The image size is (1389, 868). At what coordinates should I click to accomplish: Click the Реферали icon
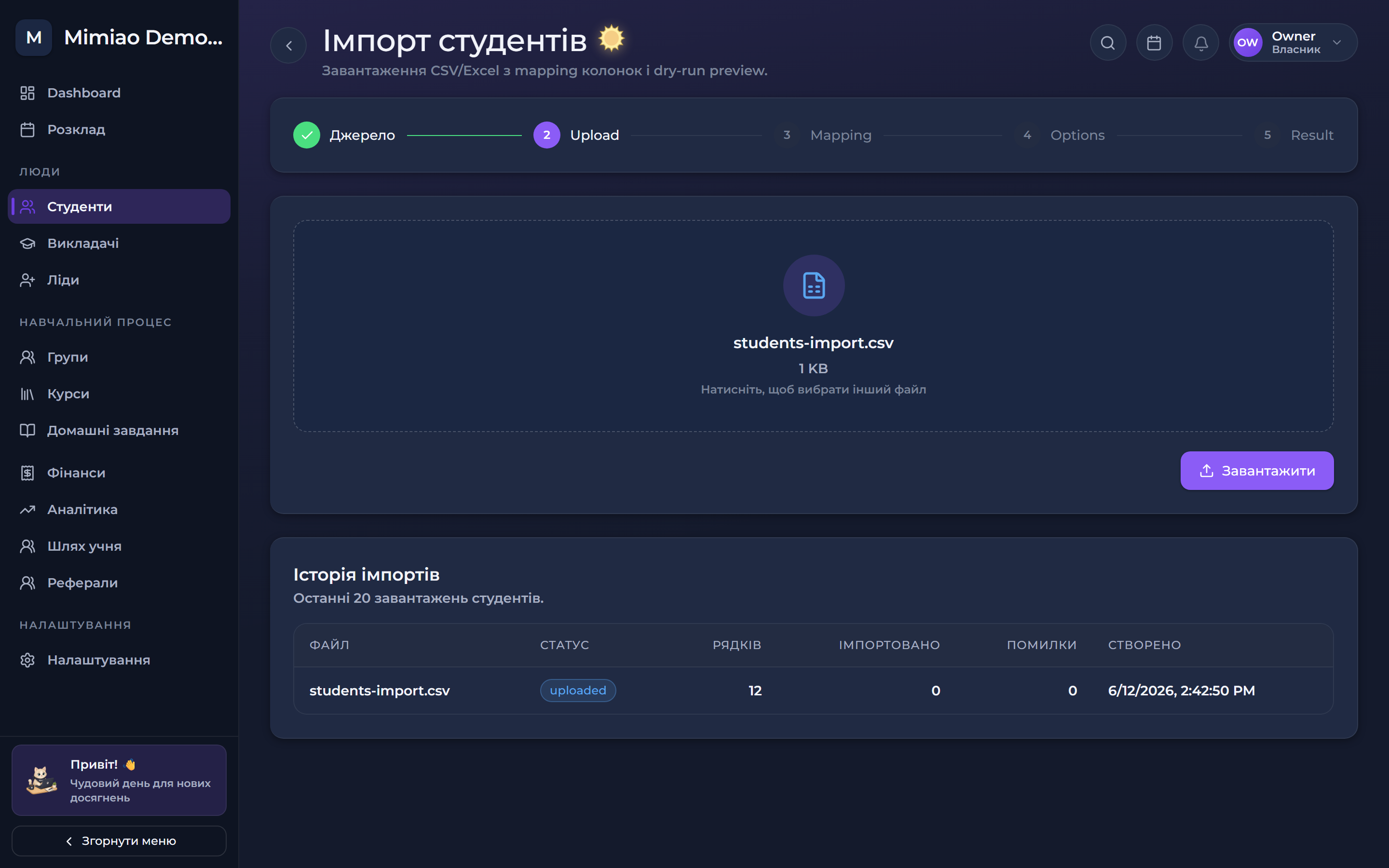(27, 583)
